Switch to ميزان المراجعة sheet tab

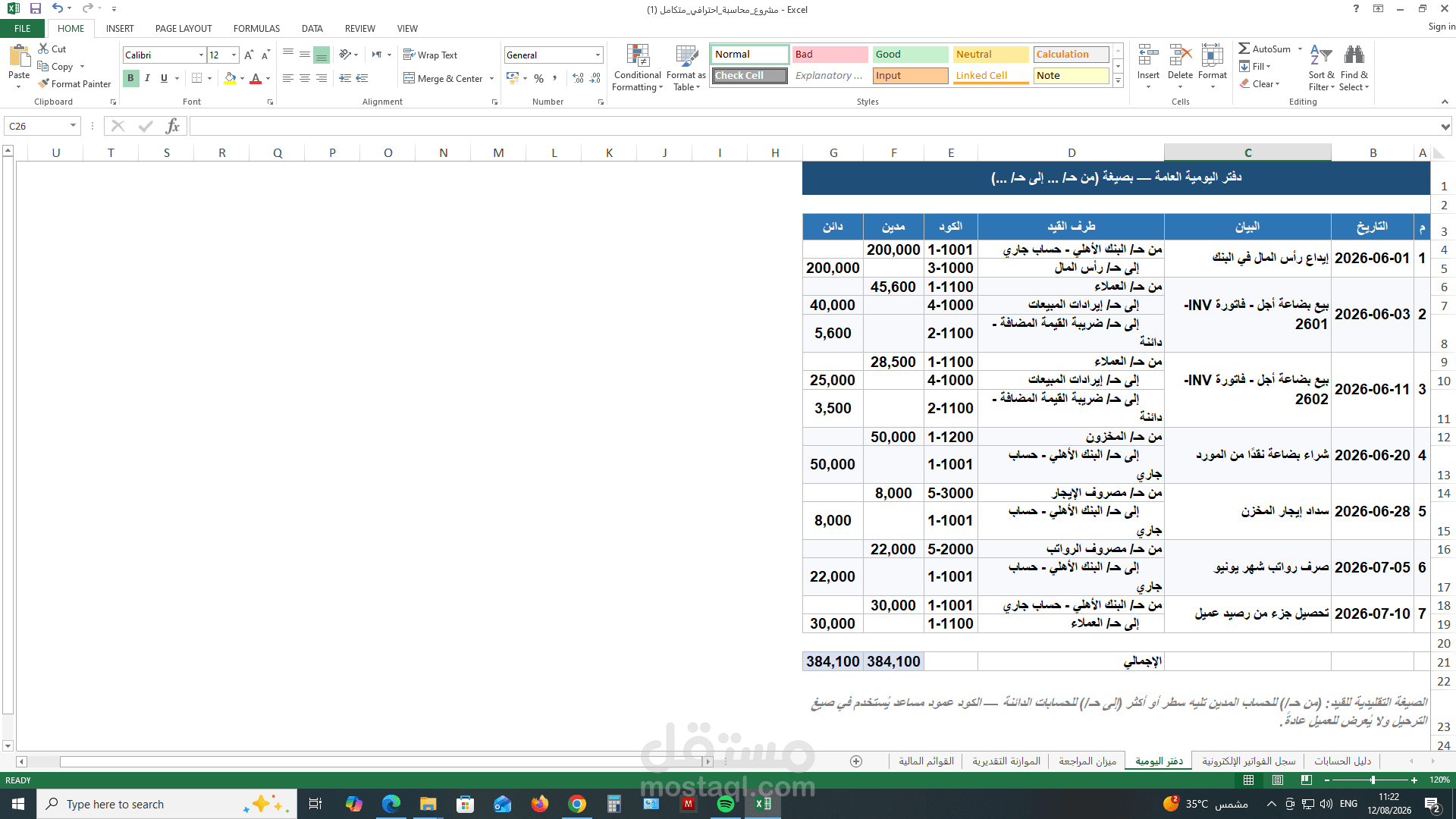pos(1087,761)
